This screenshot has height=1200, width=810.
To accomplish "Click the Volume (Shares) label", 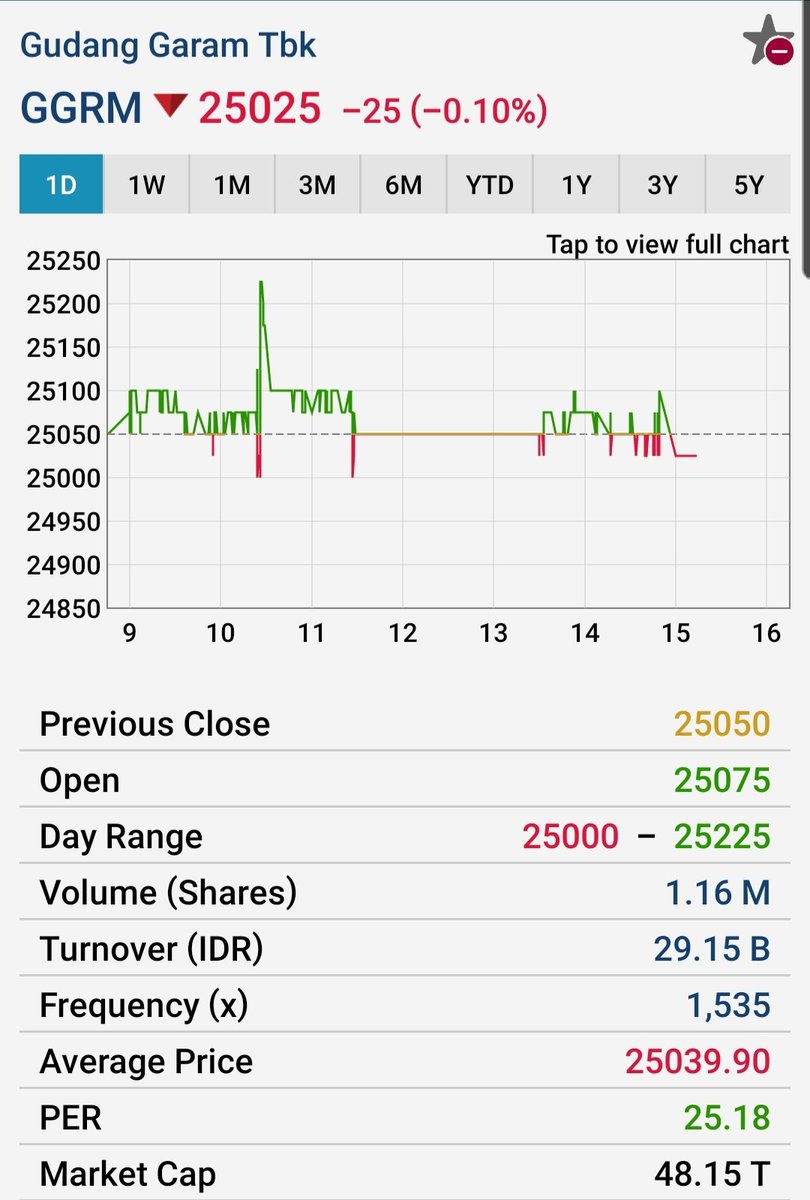I will point(168,892).
